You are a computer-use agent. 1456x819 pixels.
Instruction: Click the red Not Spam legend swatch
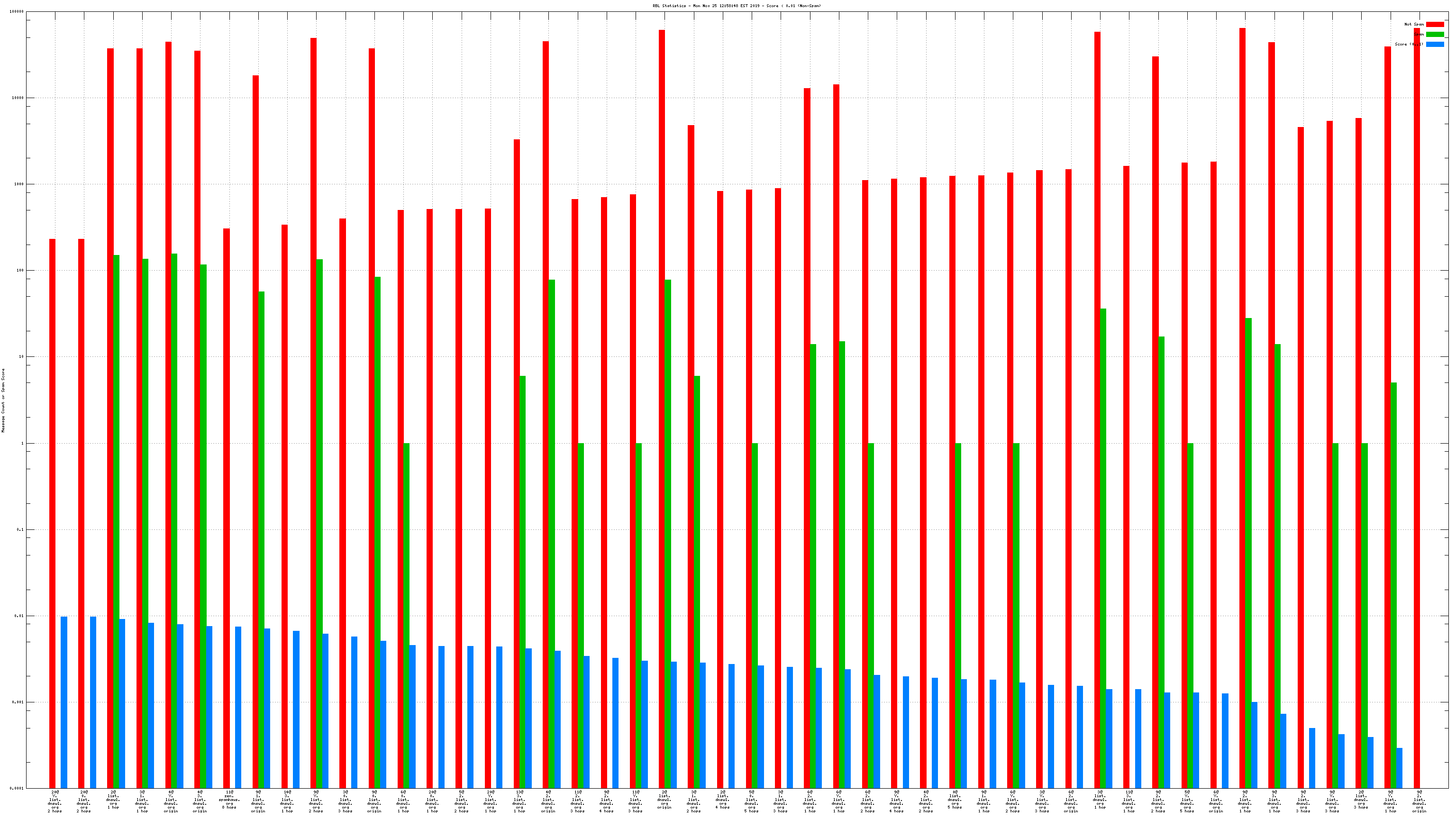coord(1435,24)
